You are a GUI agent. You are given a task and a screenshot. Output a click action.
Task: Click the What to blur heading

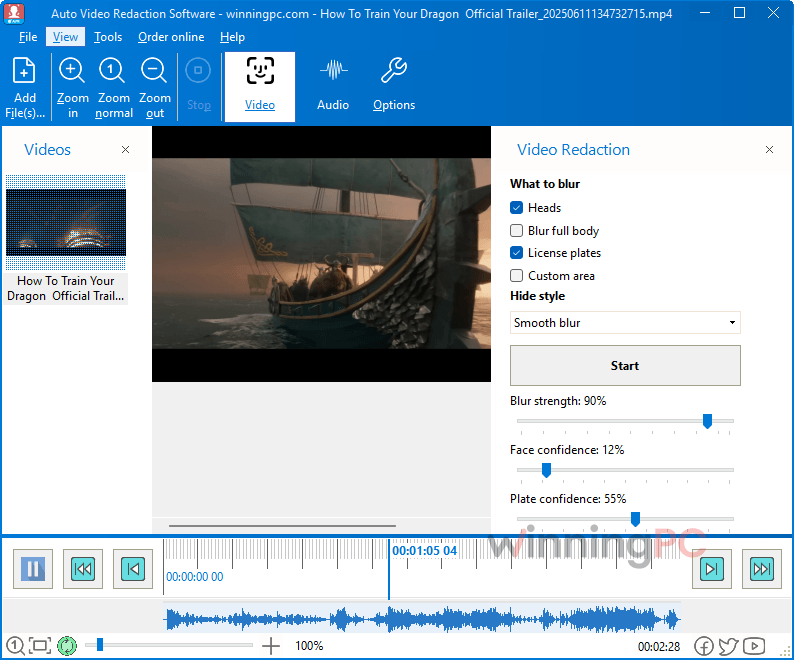pyautogui.click(x=545, y=184)
